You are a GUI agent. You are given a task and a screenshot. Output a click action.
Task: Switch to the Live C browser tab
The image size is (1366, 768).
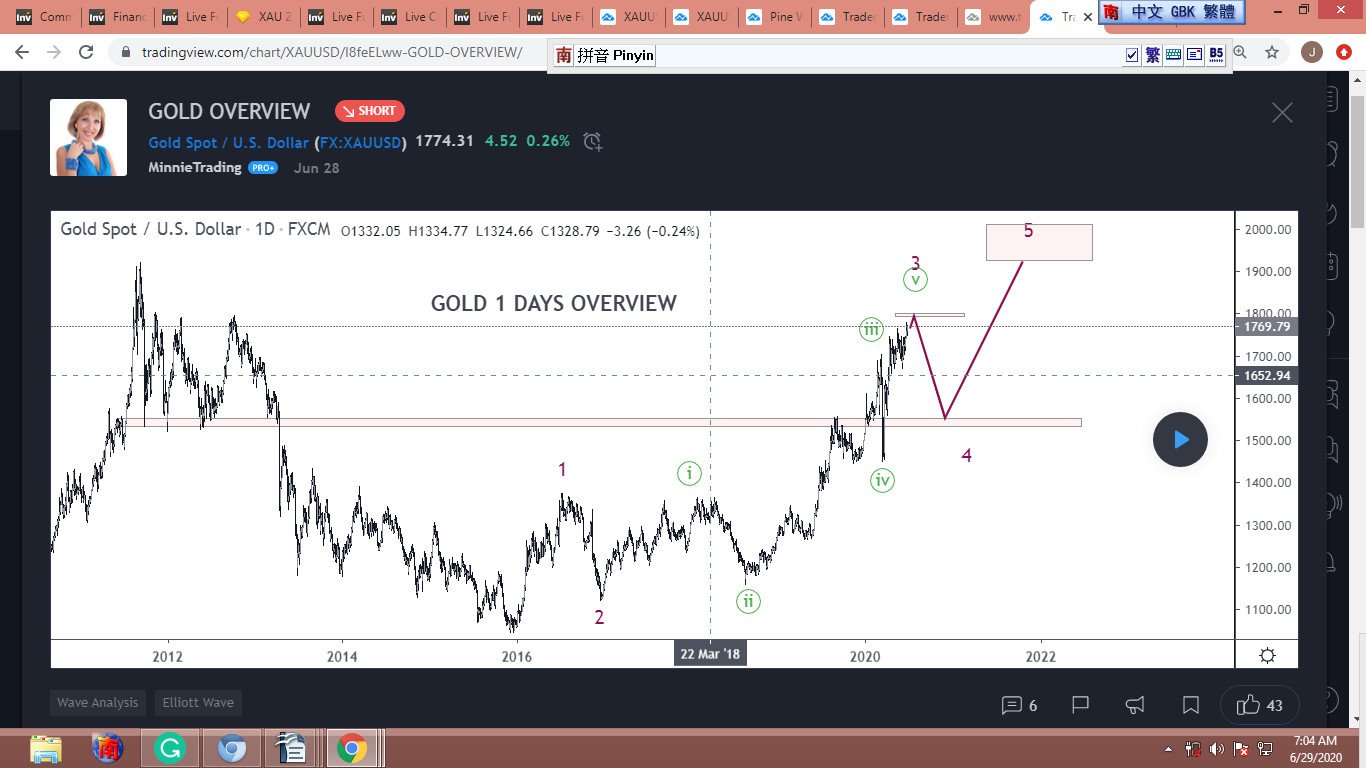[x=408, y=17]
